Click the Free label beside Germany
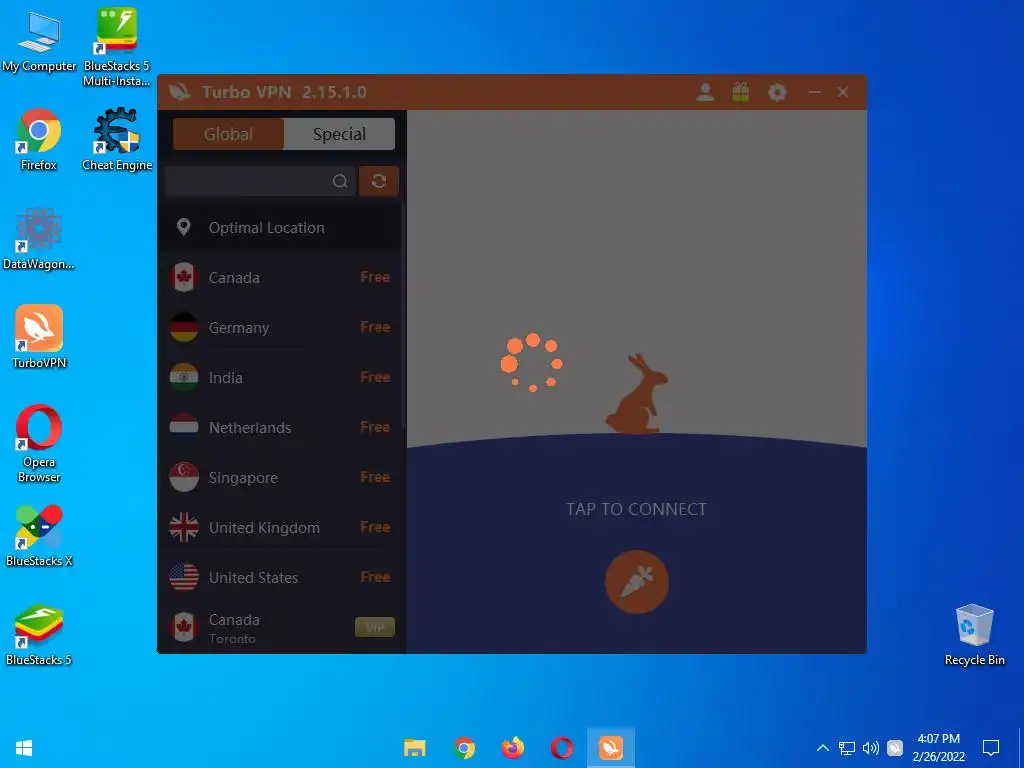 (376, 327)
